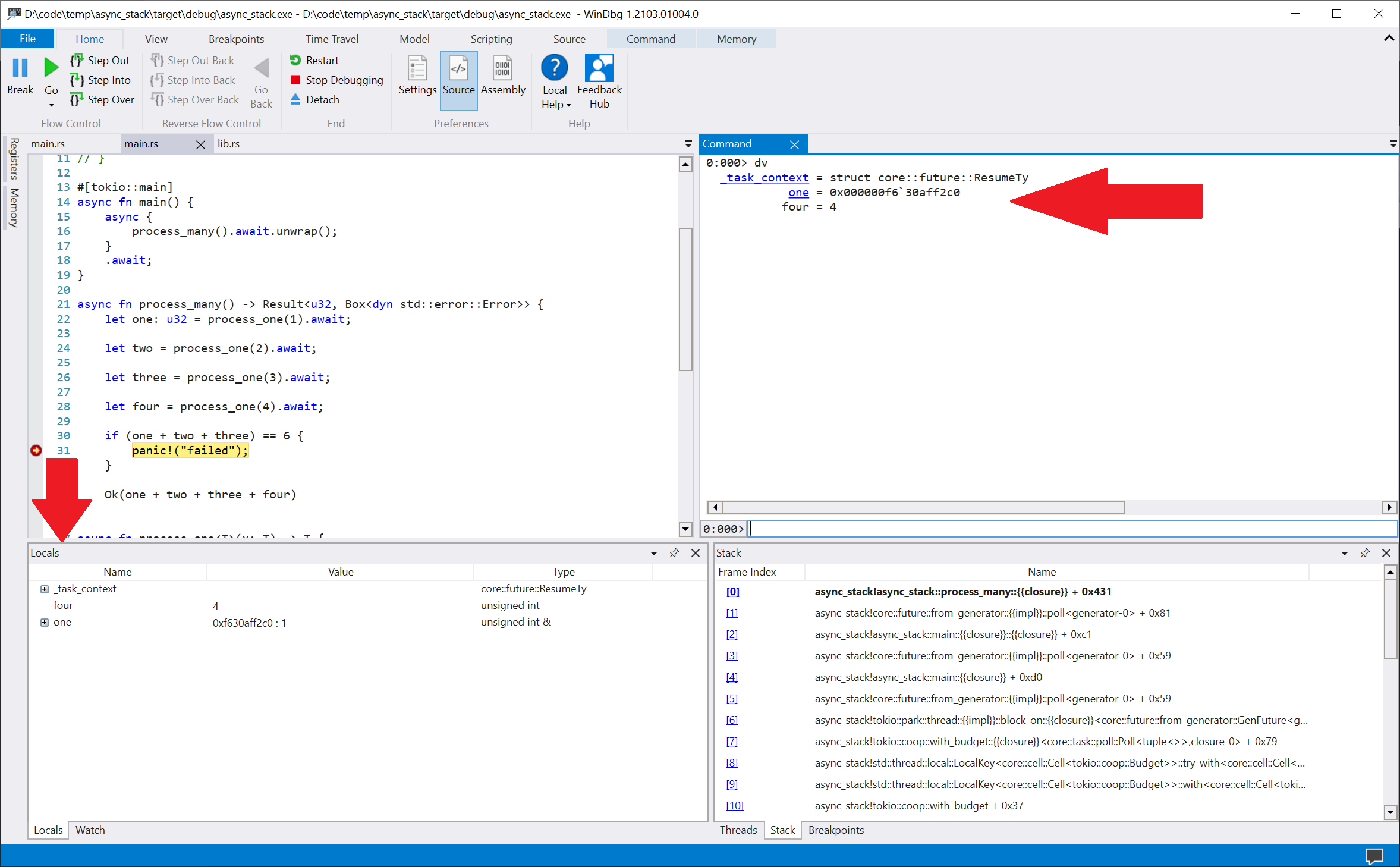This screenshot has width=1400, height=867.
Task: Open the Go dropdown arrow
Action: pos(51,105)
